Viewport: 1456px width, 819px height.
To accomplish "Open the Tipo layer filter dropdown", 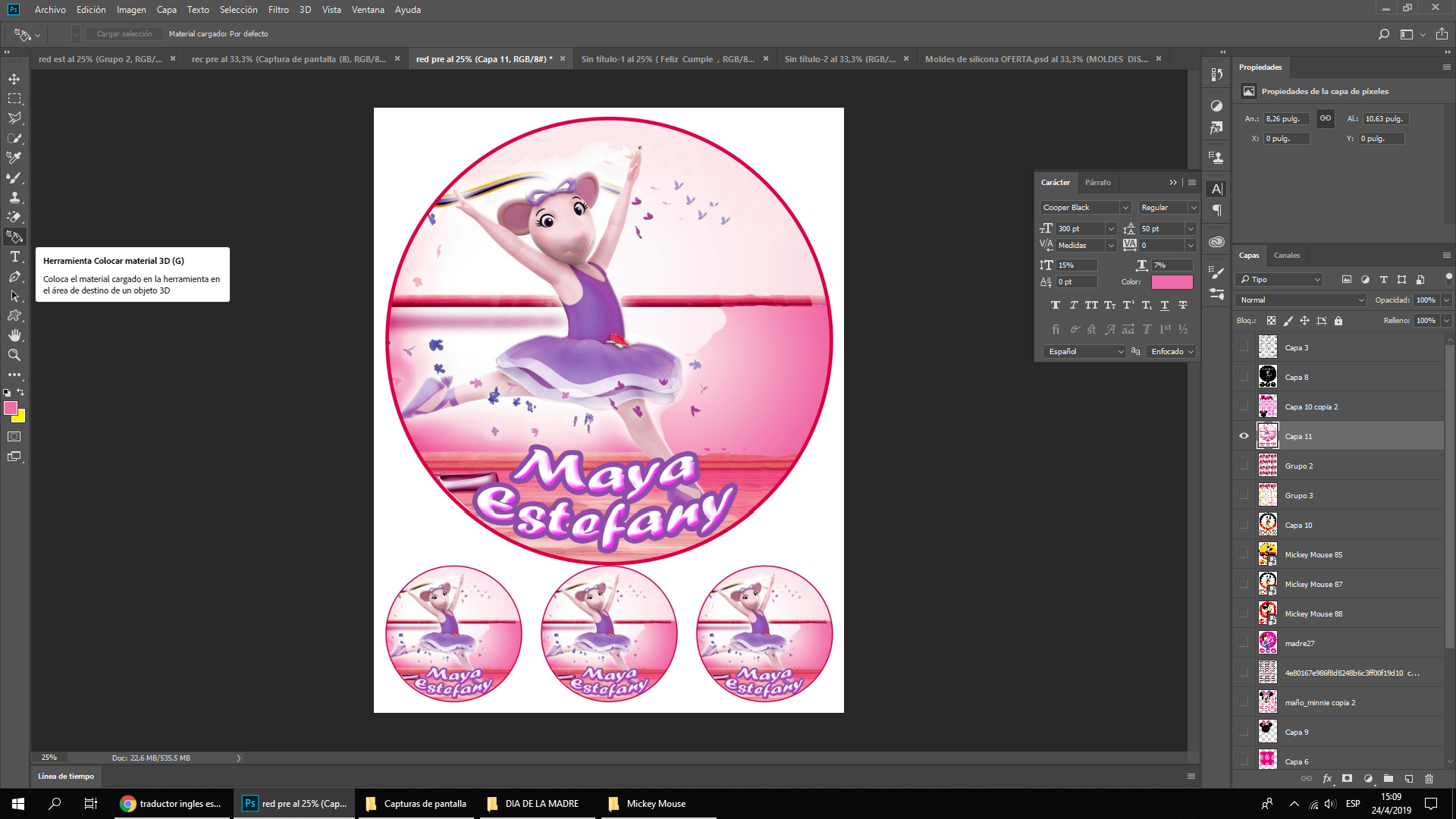I will click(1279, 280).
